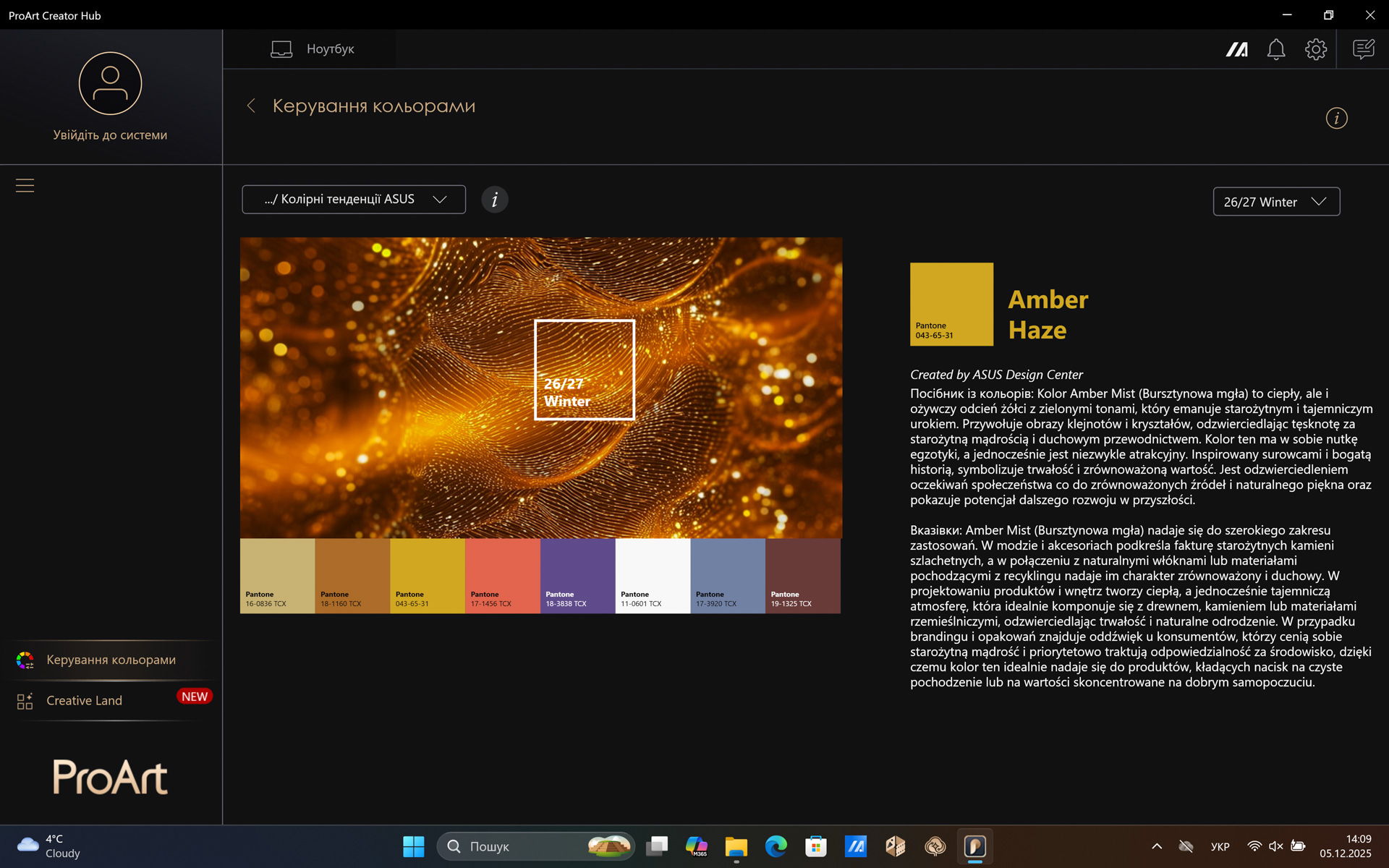Image resolution: width=1389 pixels, height=868 pixels.
Task: Open the notifications bell
Action: click(x=1276, y=49)
